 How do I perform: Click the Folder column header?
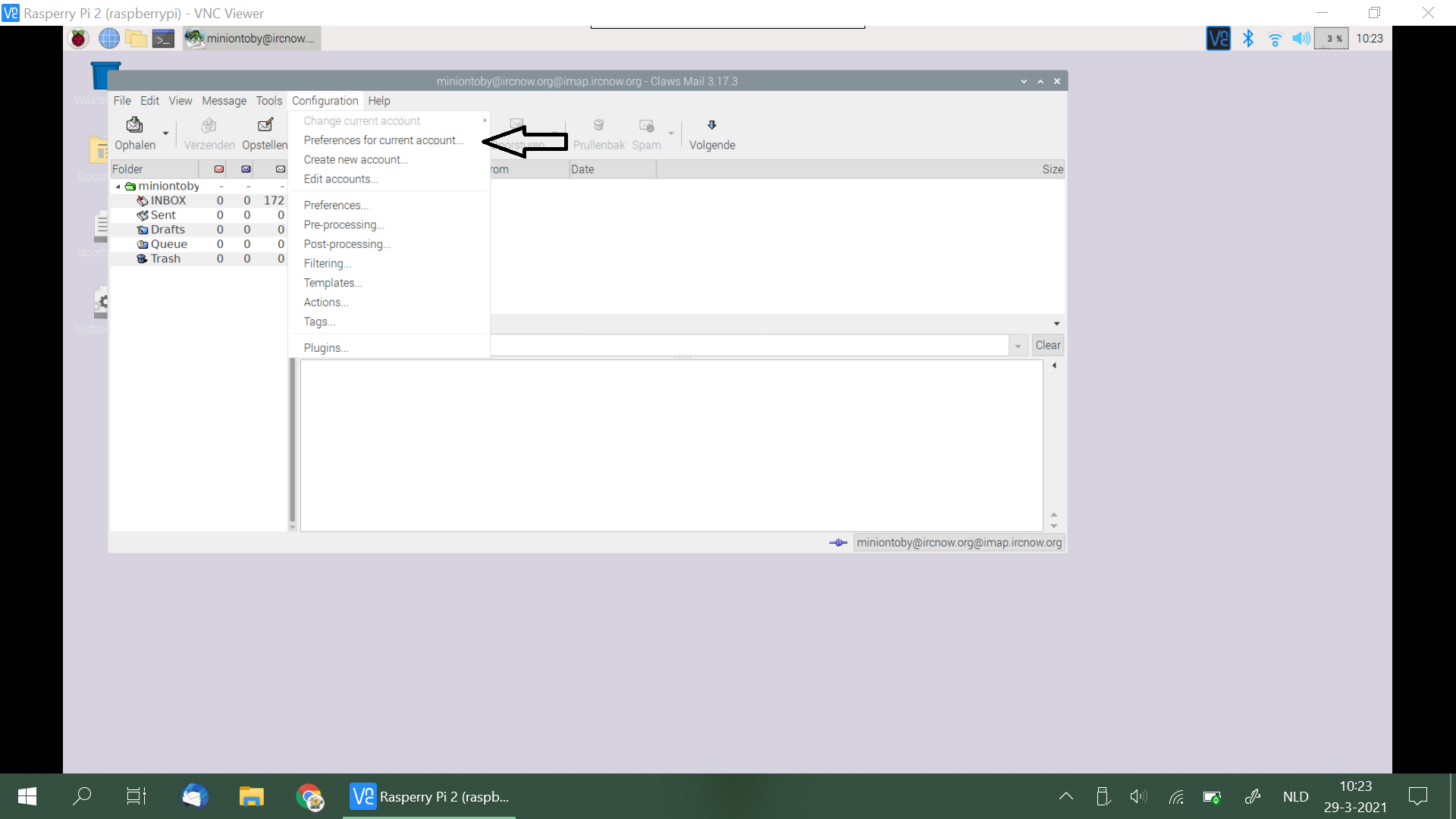155,169
